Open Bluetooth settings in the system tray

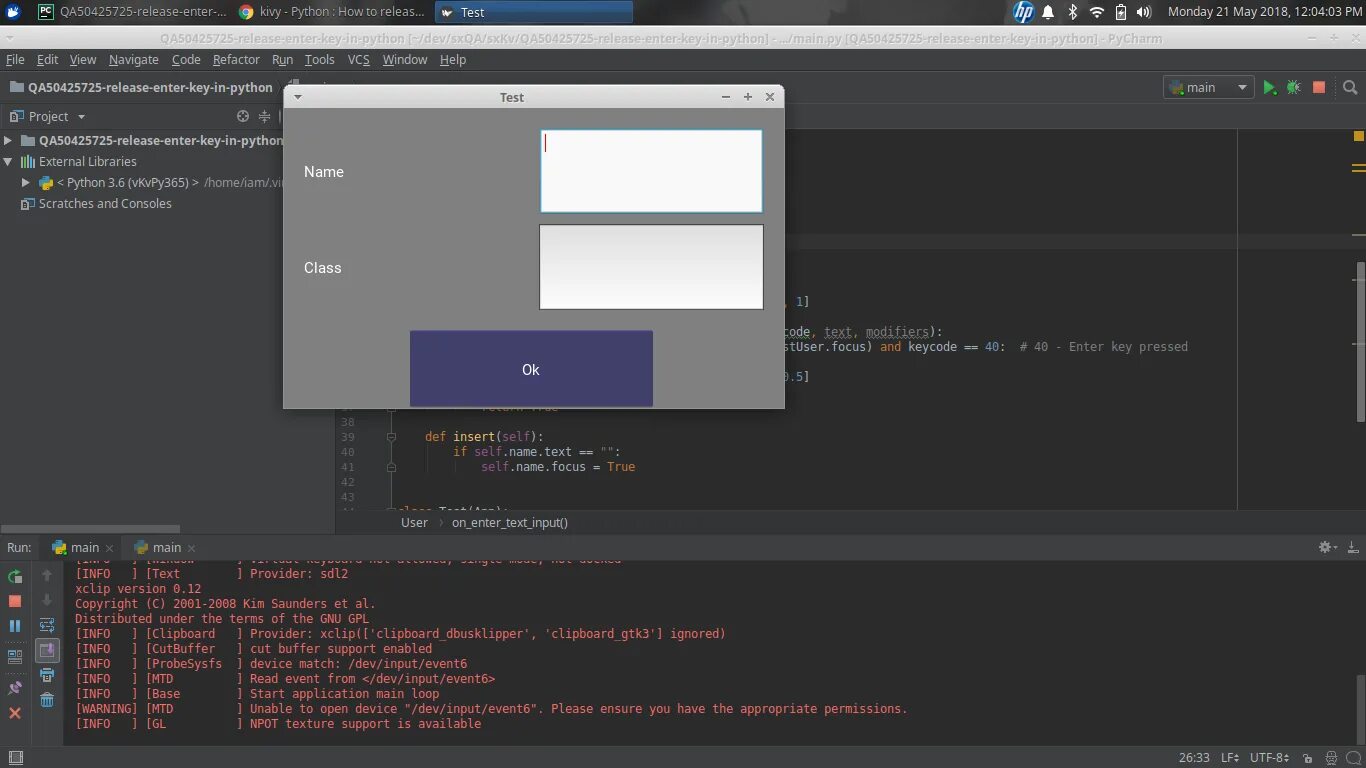[x=1073, y=12]
